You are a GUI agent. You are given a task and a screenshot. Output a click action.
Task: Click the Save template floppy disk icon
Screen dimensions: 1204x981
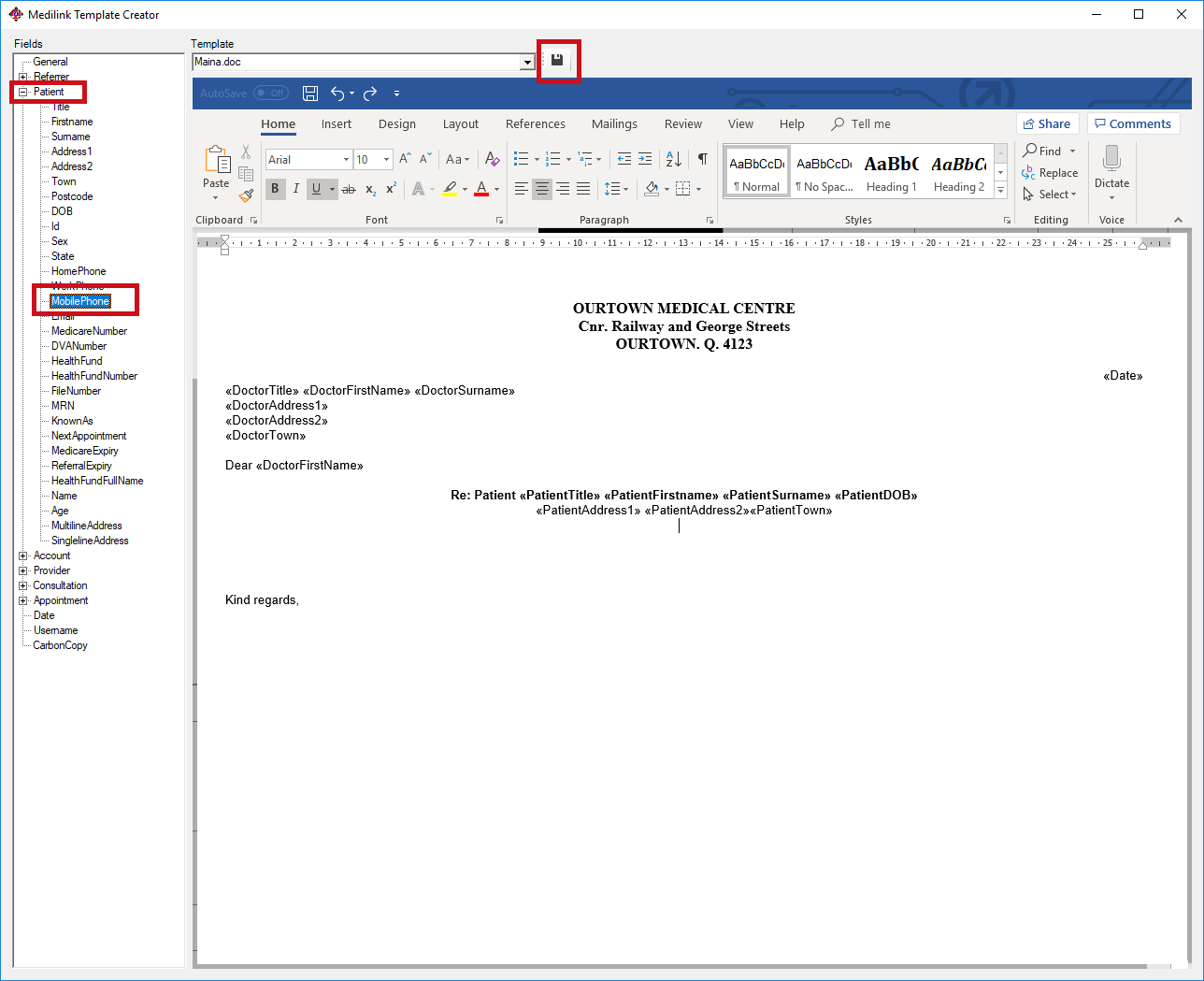pos(557,59)
